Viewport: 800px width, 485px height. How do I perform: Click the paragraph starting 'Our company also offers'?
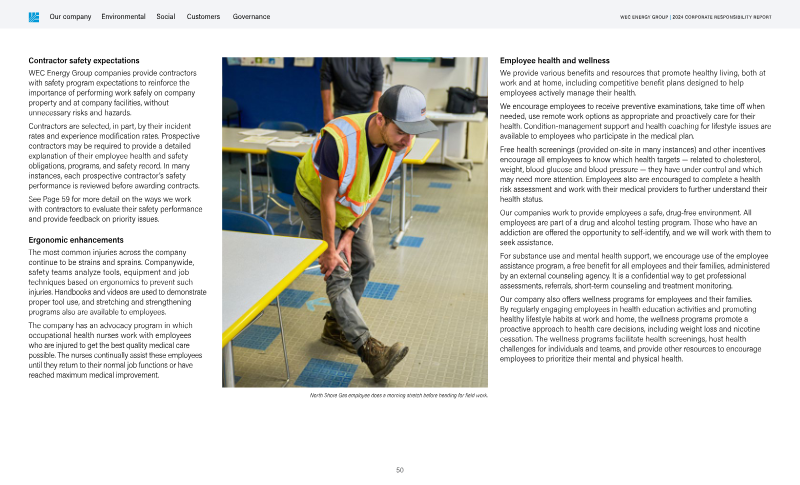click(x=633, y=328)
